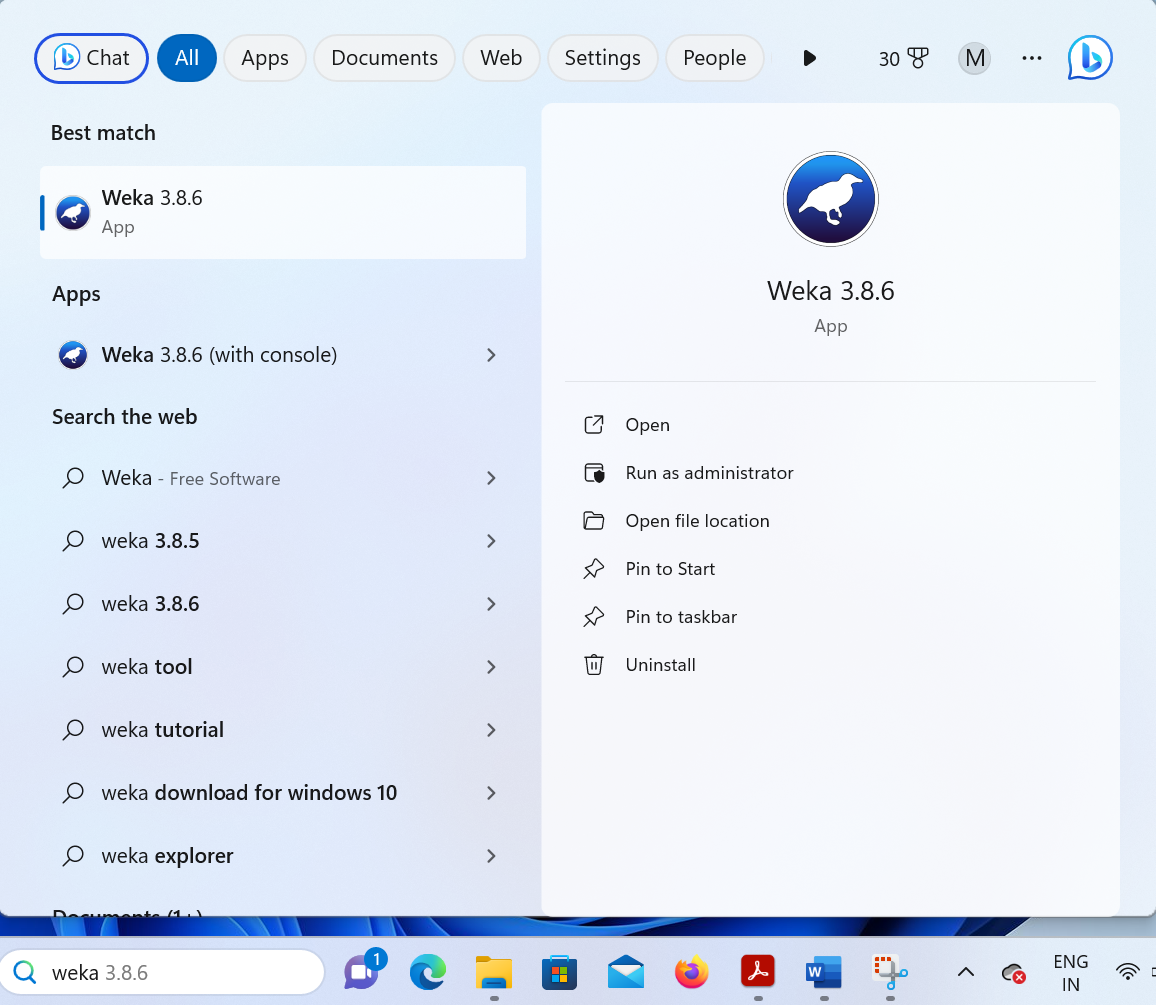Open the Wi-Fi network tray icon

1127,973
